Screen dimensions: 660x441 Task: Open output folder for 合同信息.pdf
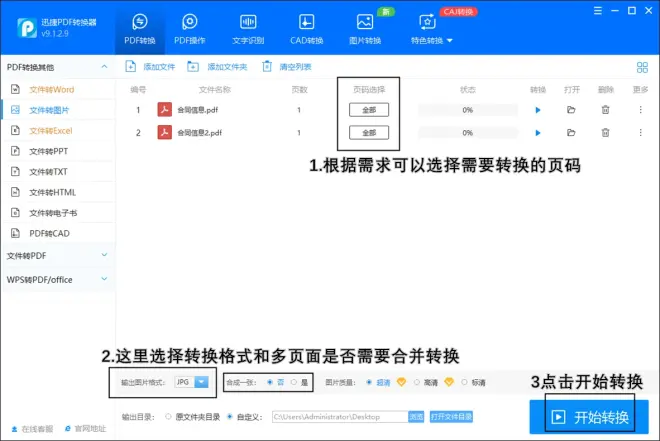571,110
